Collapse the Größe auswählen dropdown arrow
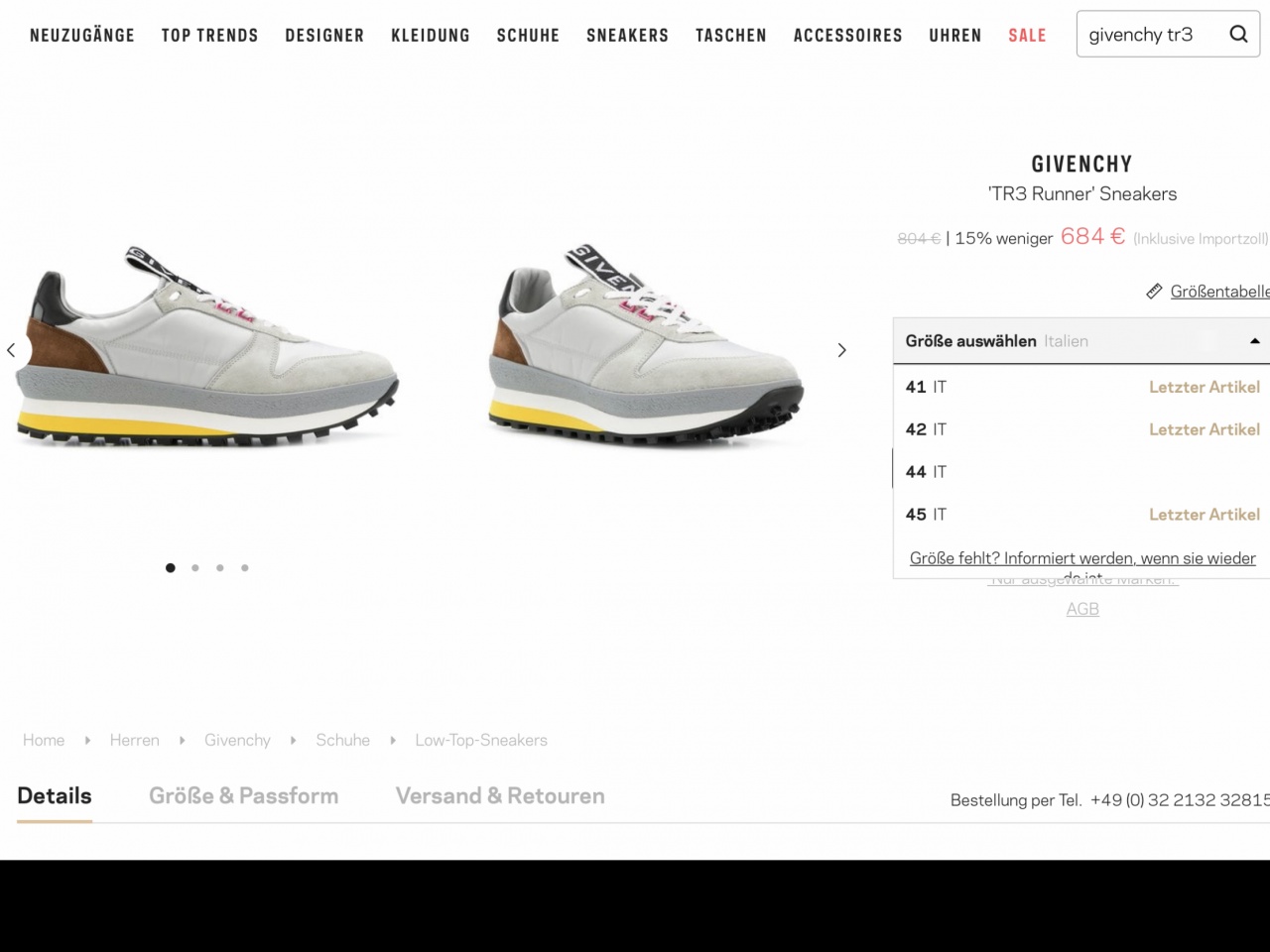 point(1254,341)
